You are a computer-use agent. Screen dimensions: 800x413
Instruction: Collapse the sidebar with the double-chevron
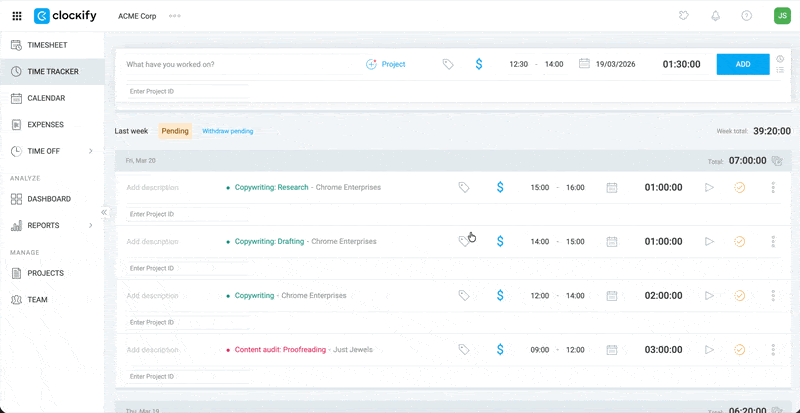(x=104, y=213)
